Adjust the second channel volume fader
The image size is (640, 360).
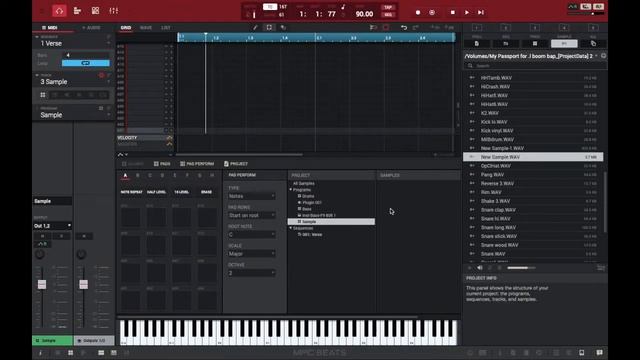pyautogui.click(x=83, y=284)
